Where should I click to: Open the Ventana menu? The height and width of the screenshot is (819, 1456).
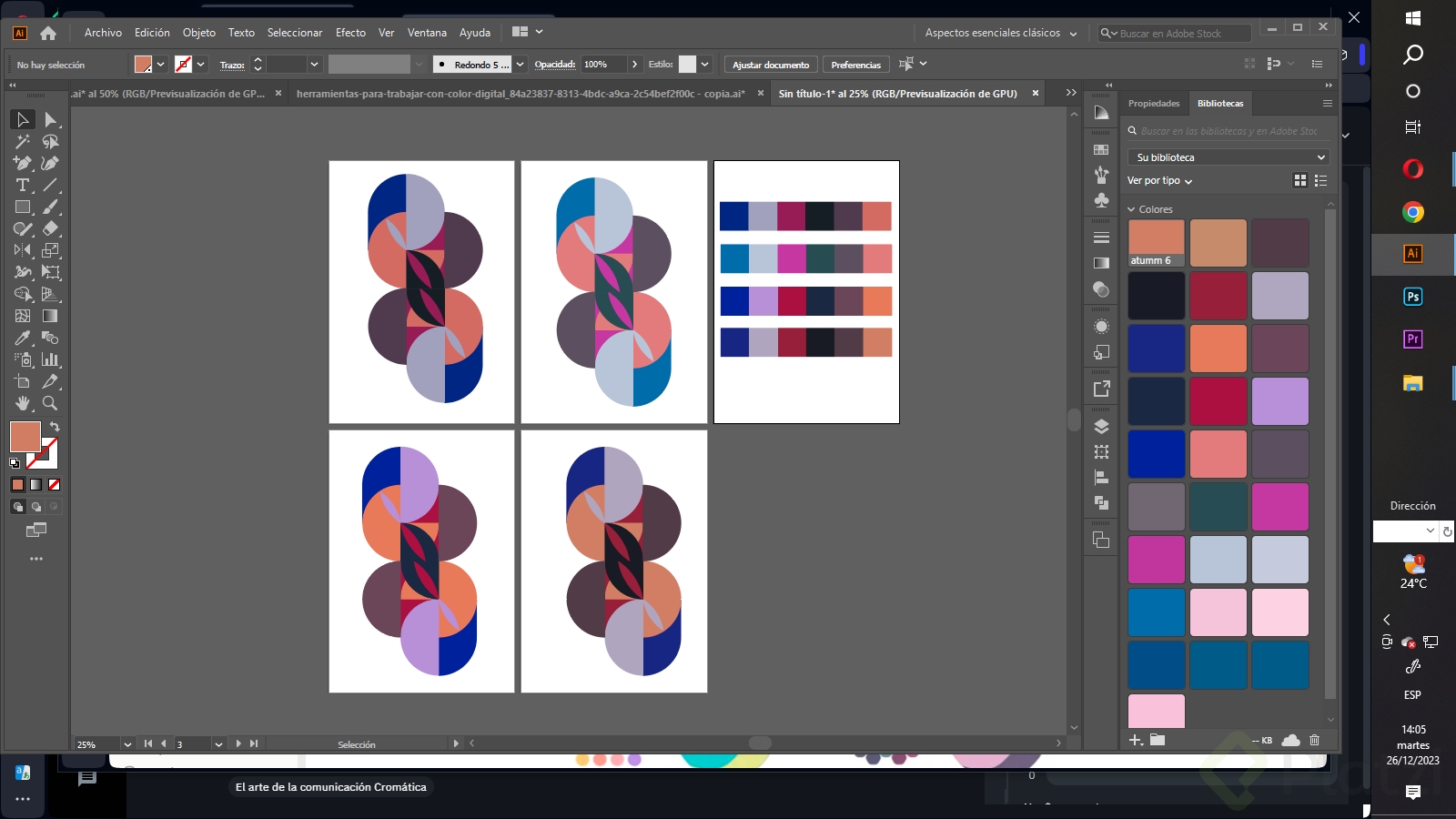coord(427,33)
